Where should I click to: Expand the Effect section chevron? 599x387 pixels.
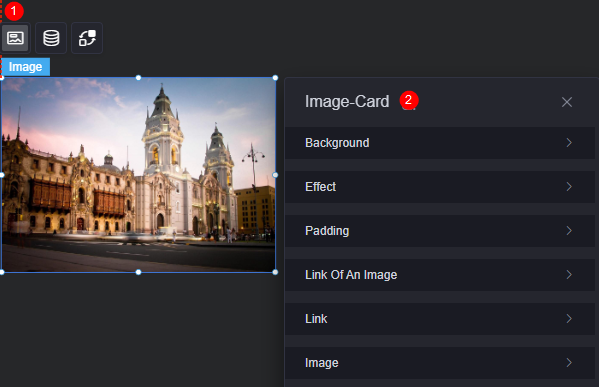point(569,187)
